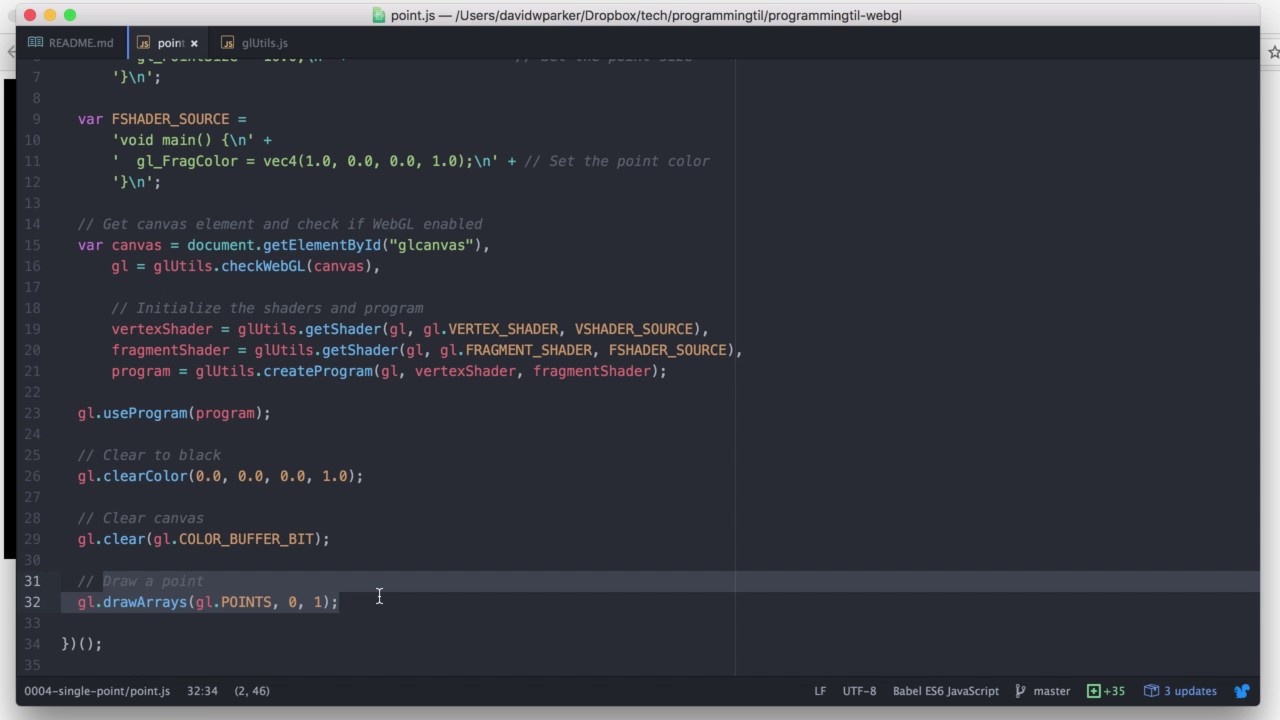Click the package box icon beside 3 updates
Viewport: 1280px width, 720px height.
pyautogui.click(x=1151, y=691)
